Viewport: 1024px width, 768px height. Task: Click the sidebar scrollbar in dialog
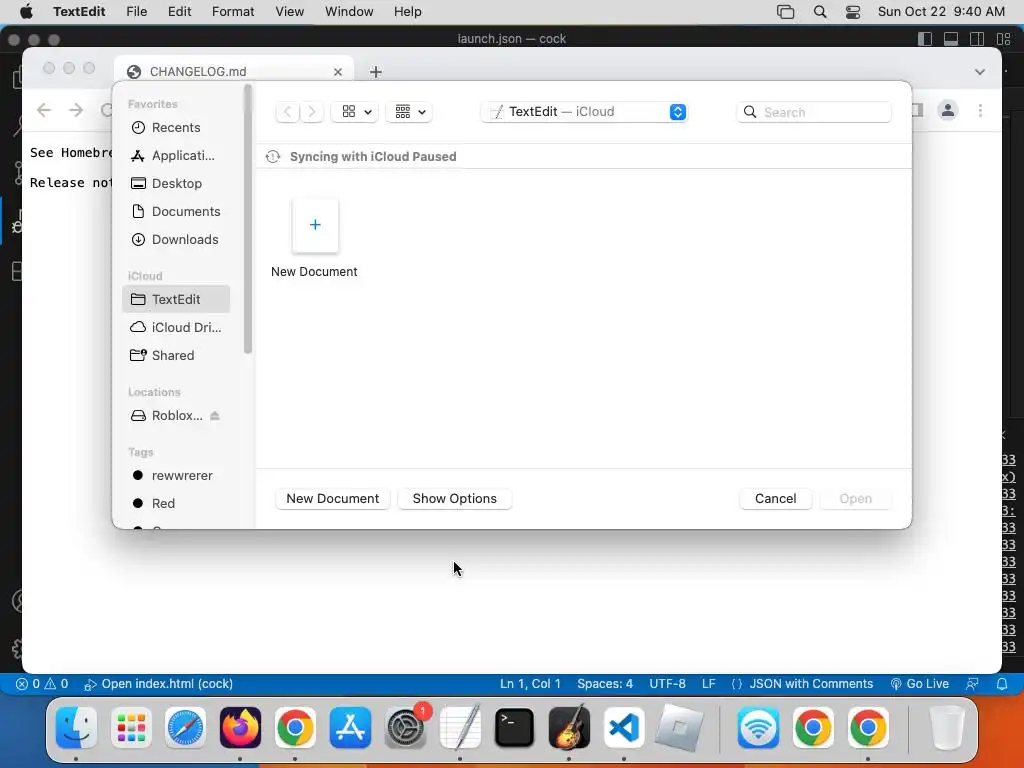point(248,219)
